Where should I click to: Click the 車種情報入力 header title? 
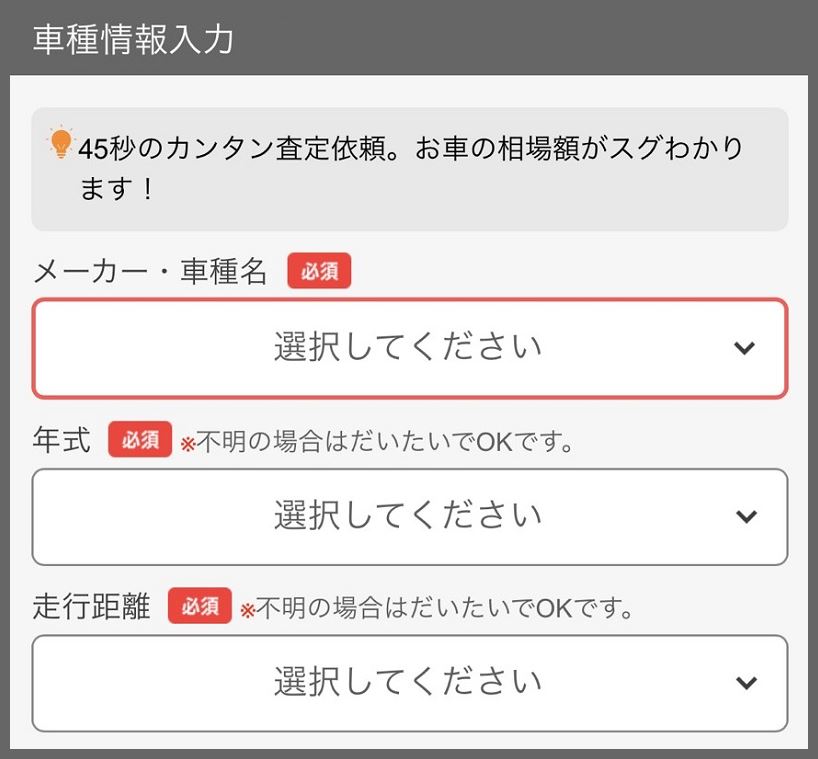[x=134, y=38]
